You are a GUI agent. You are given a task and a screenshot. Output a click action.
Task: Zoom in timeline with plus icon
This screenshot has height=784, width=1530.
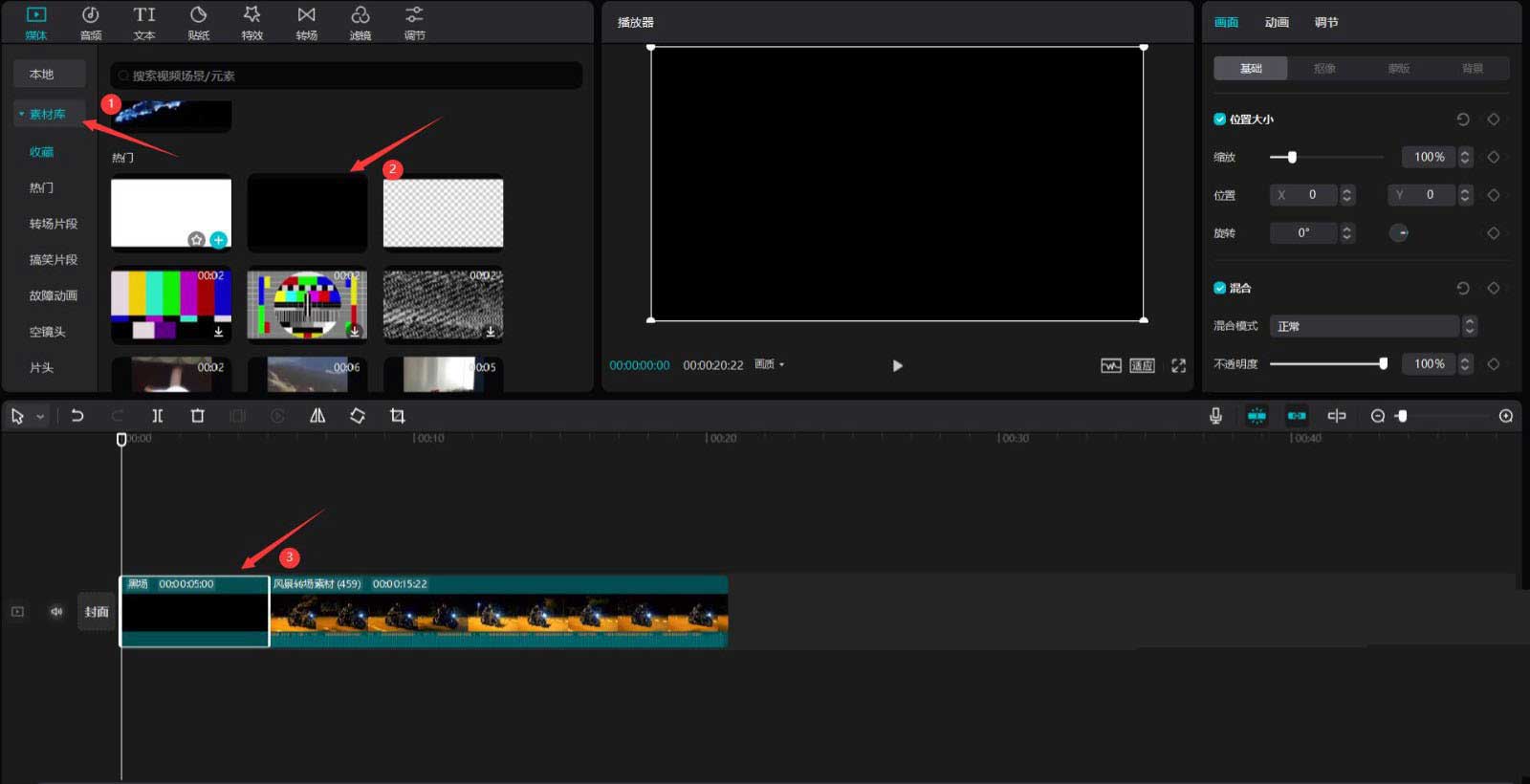pyautogui.click(x=1506, y=416)
